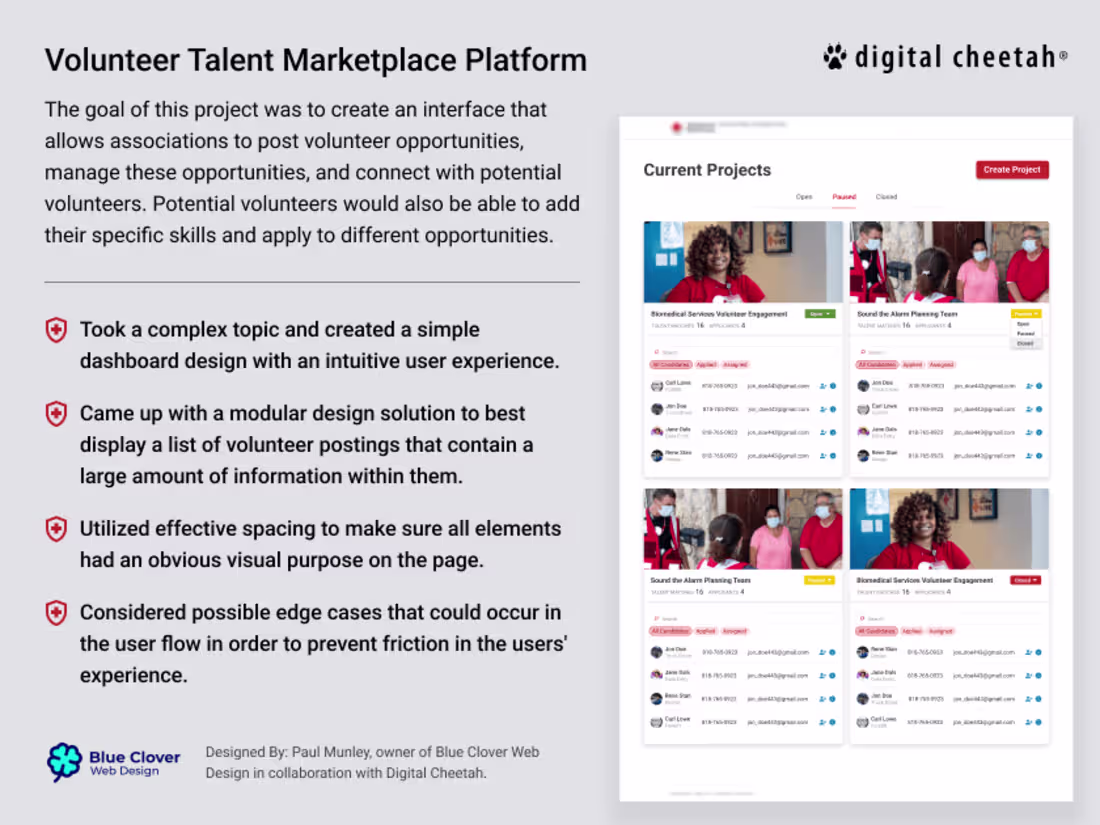Click the blue info icon beside Jon Doe
This screenshot has width=1100, height=825.
click(833, 409)
